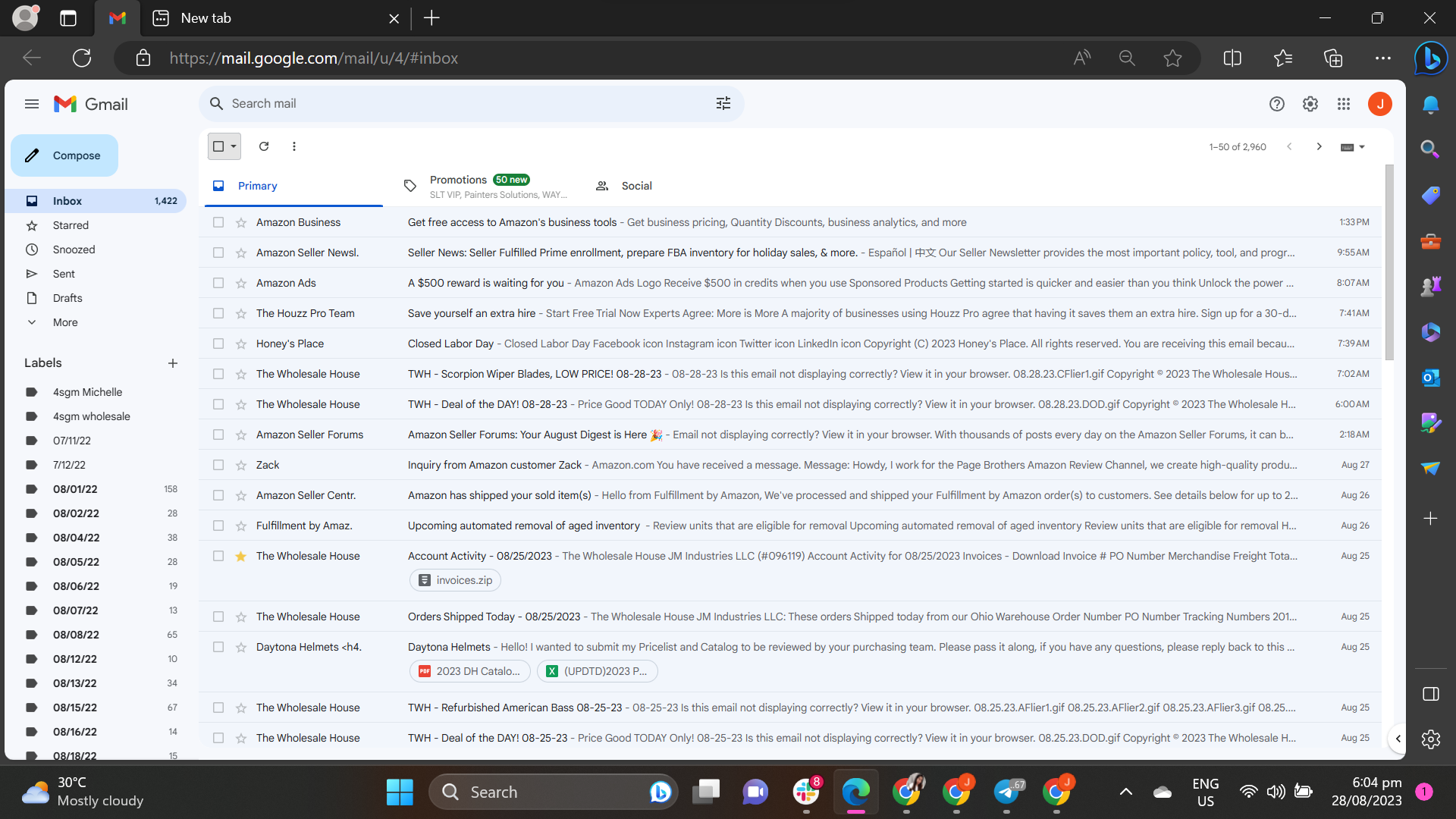Tick the Fulfillment by Amazon email checkbox
The height and width of the screenshot is (819, 1456).
(218, 526)
